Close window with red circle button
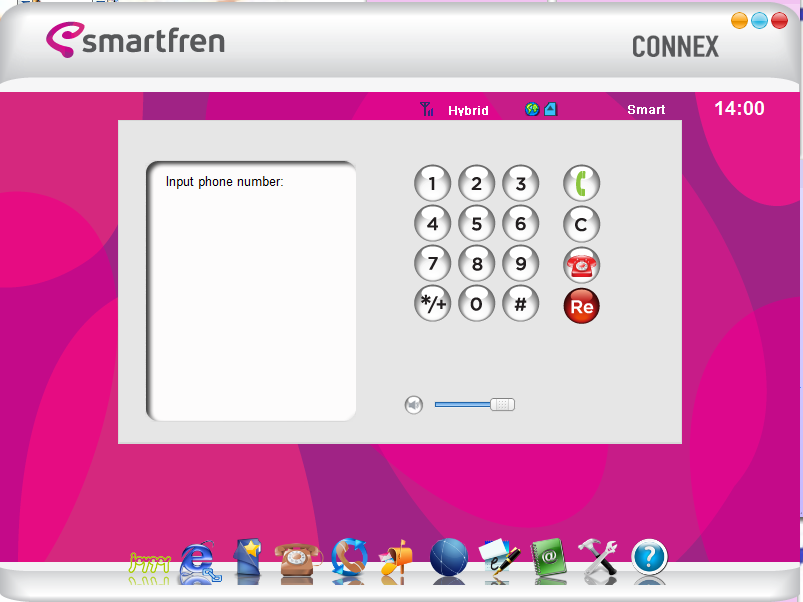Image resolution: width=803 pixels, height=602 pixels. [779, 20]
